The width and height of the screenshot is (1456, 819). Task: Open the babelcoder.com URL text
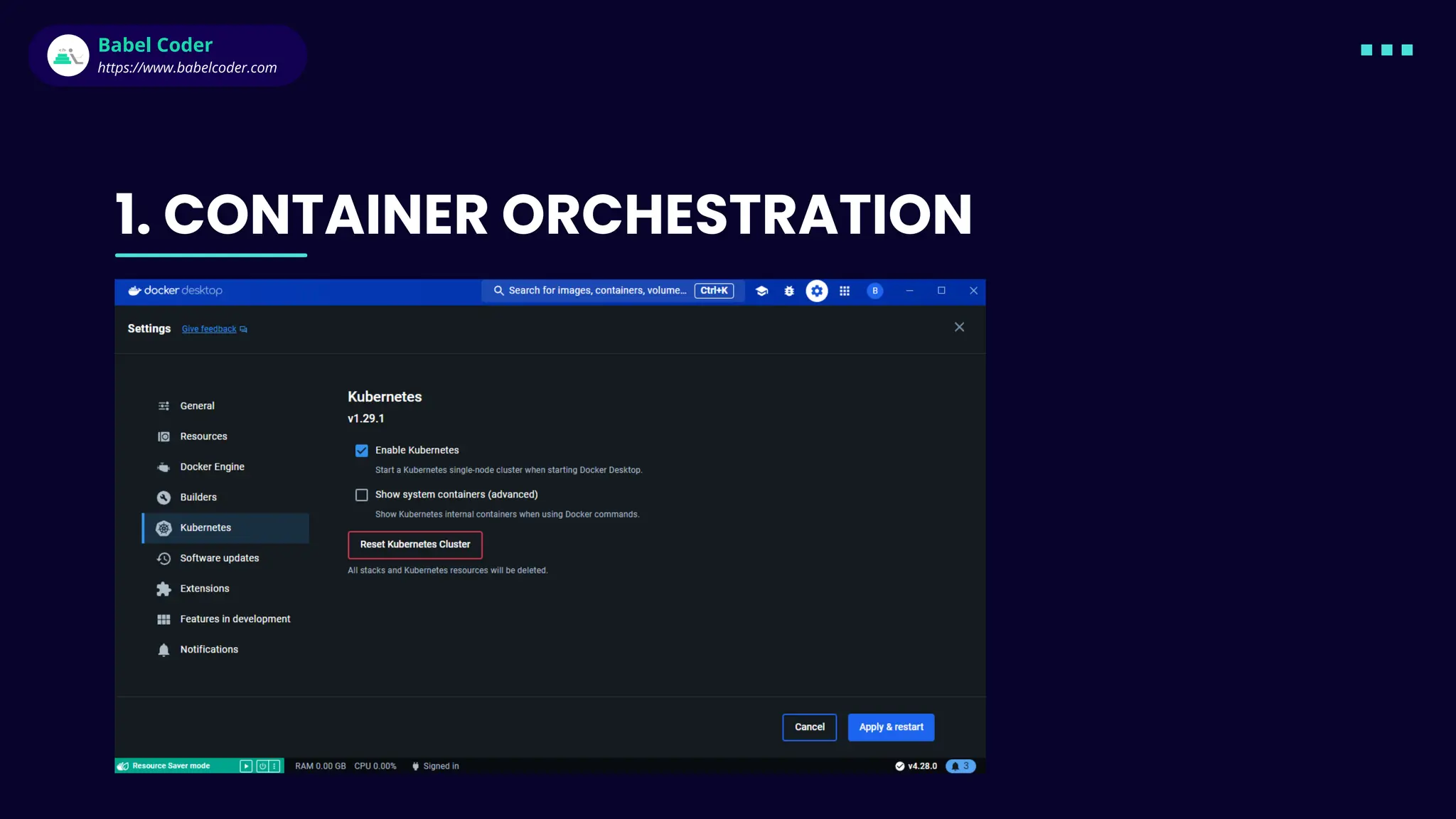coord(188,68)
